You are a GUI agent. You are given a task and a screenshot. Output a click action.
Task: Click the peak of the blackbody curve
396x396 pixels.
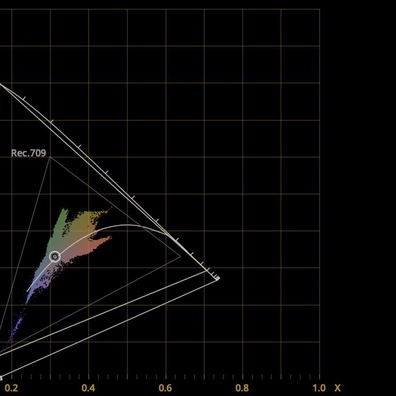[x=128, y=225]
